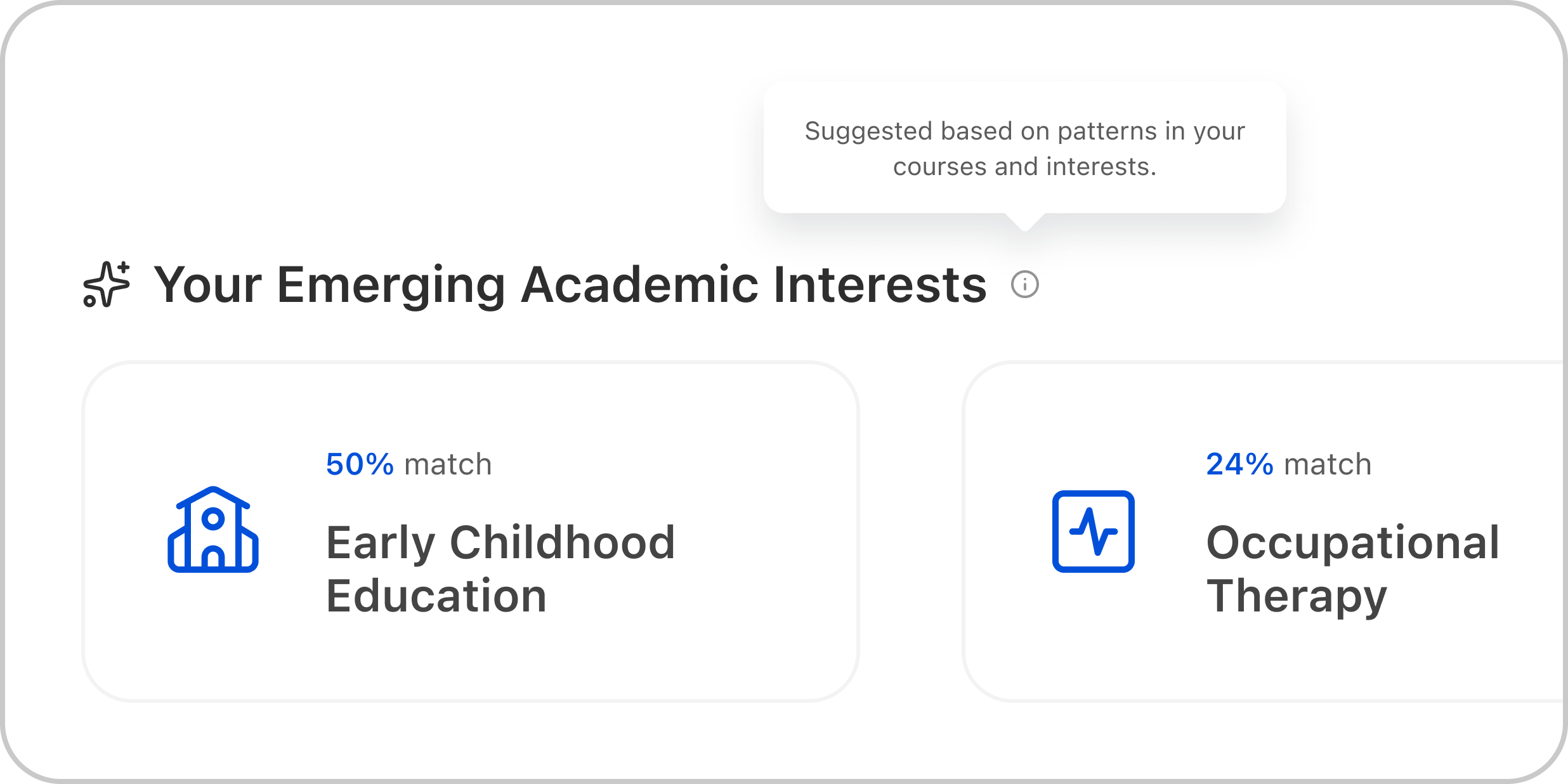Click the sparkle icon before the heading
Screen dimensions: 1568x784
(x=107, y=285)
